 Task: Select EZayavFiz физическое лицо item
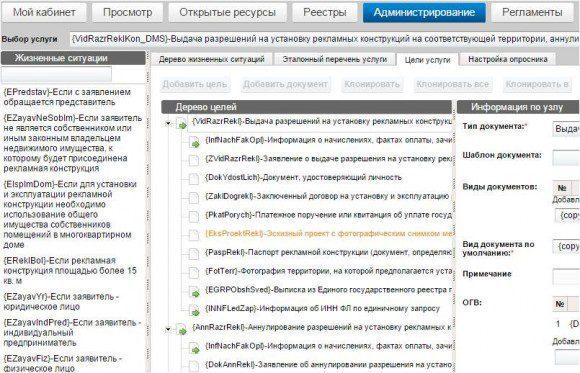(x=63, y=363)
